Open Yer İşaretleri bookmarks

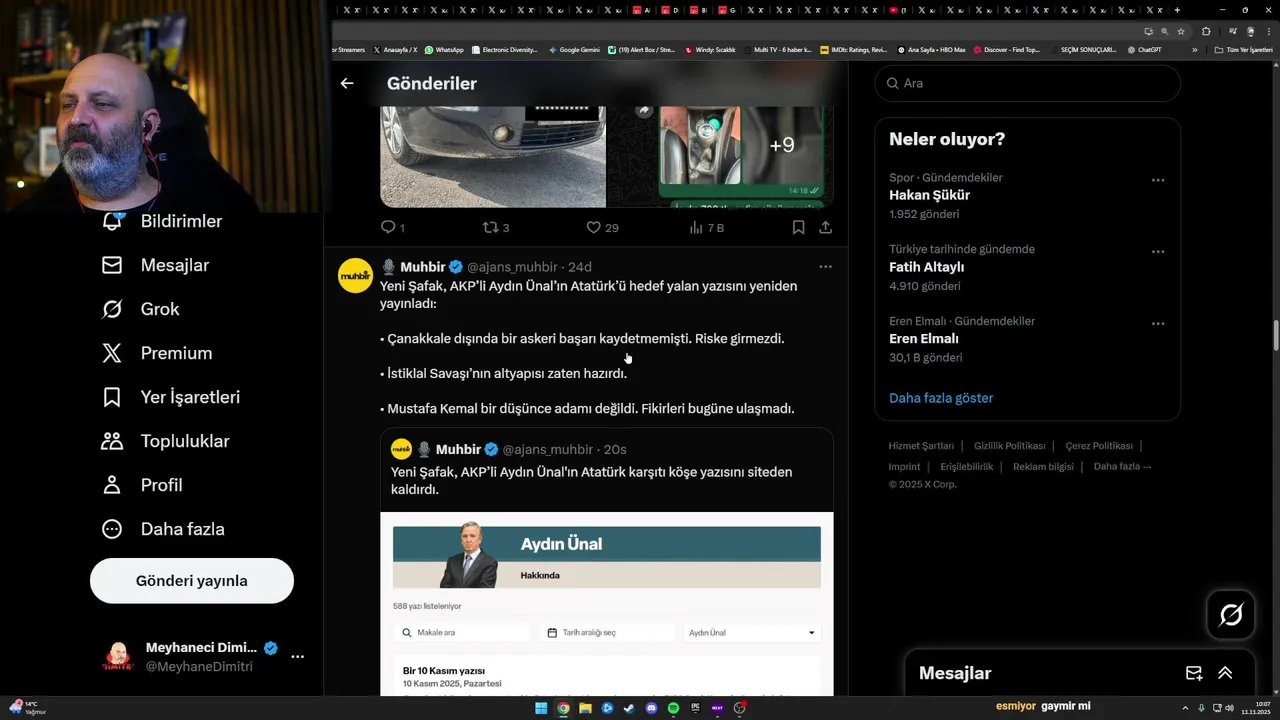click(171, 397)
